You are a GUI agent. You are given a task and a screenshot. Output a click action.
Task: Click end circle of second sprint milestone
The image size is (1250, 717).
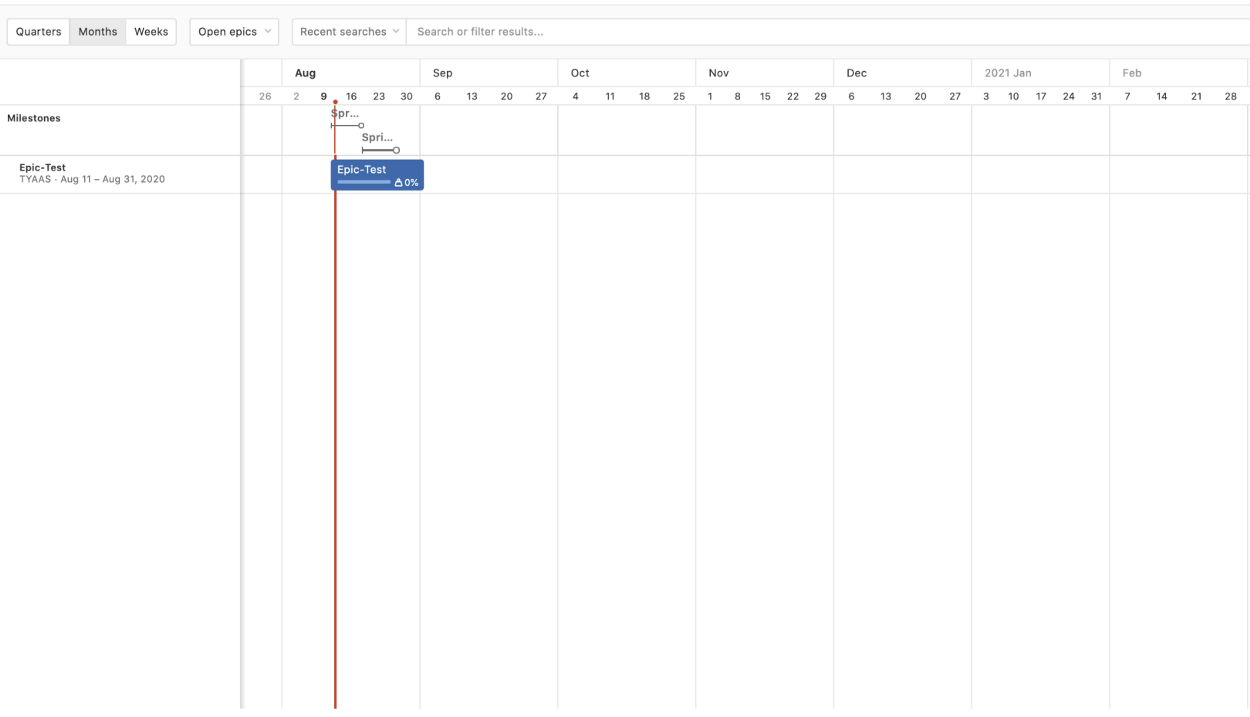pyautogui.click(x=396, y=150)
